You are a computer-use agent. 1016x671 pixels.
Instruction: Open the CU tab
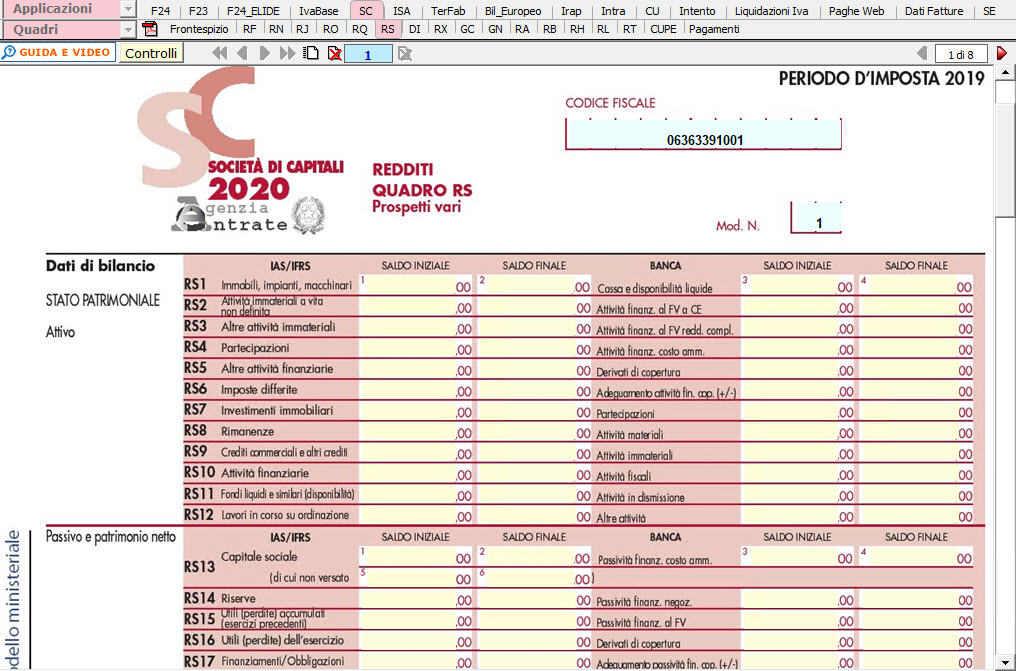tap(652, 11)
